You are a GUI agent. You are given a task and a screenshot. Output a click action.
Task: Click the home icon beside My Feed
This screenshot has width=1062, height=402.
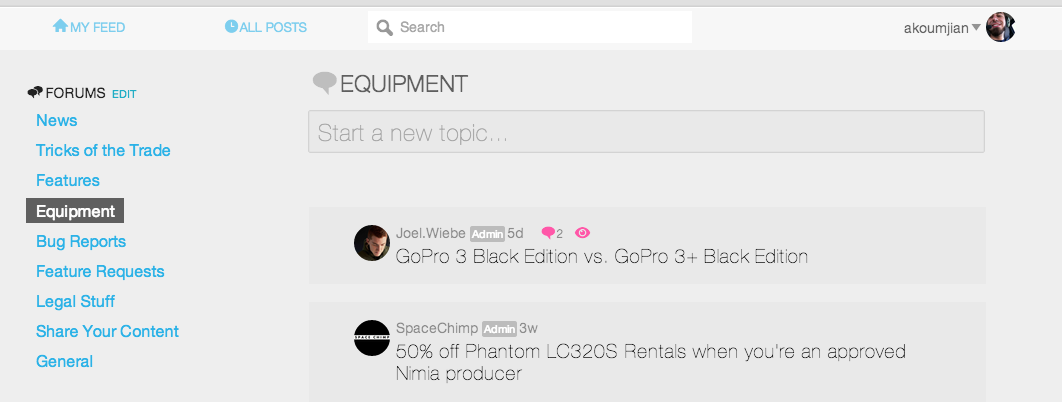point(60,26)
